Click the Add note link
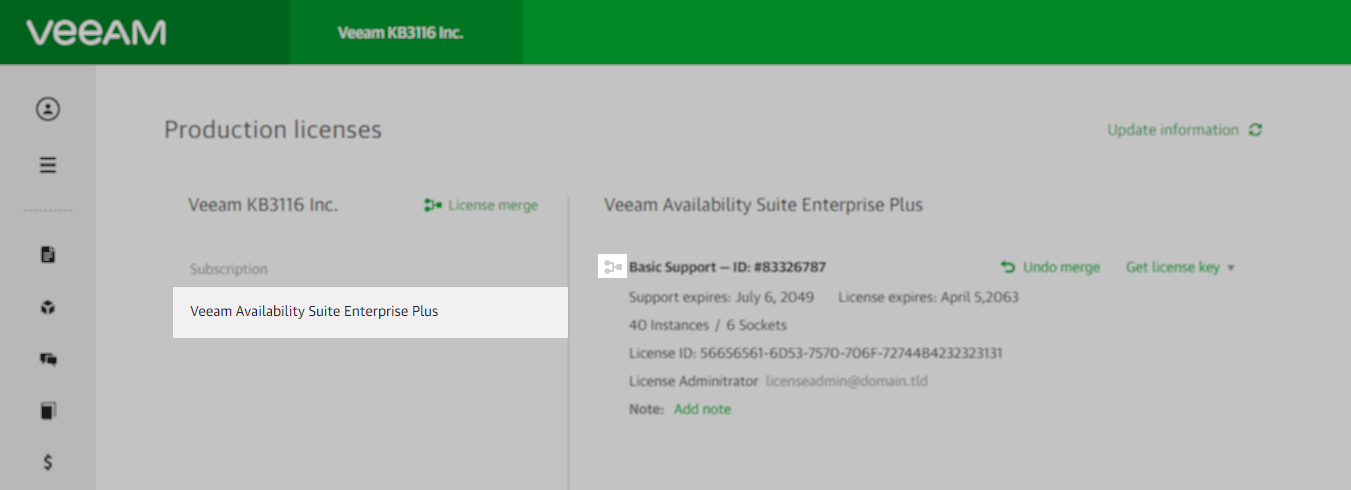This screenshot has width=1351, height=490. coord(702,409)
